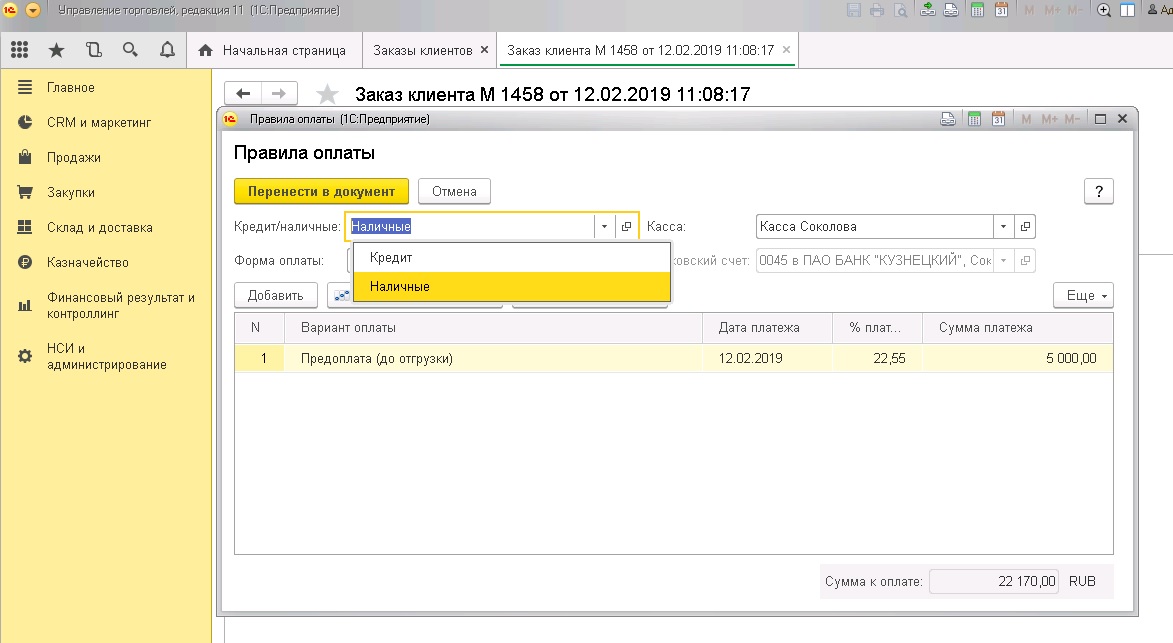This screenshot has height=643, width=1173.
Task: Click the search magnifier icon
Action: [x=130, y=50]
